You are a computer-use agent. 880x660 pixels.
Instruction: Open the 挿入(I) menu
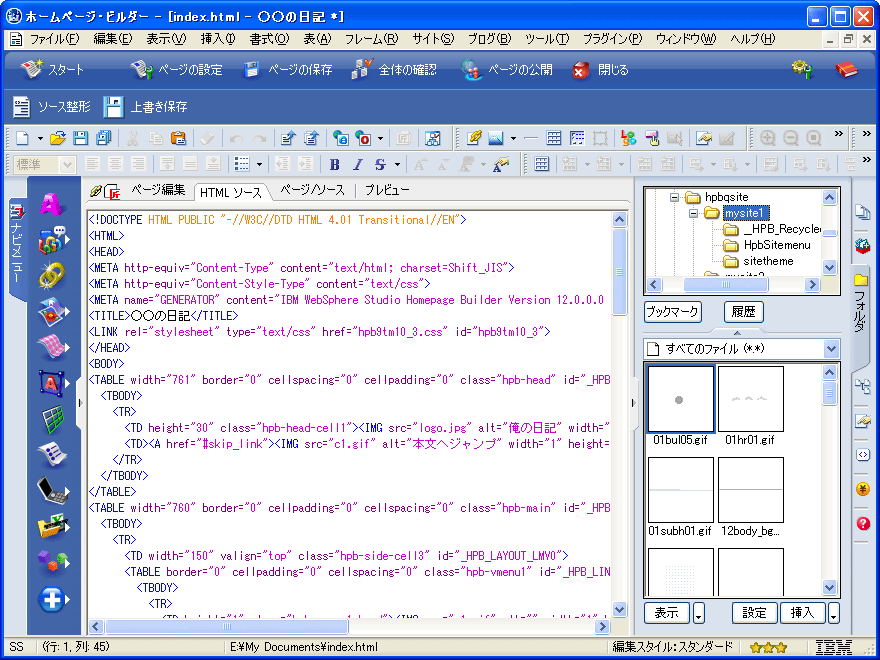218,39
